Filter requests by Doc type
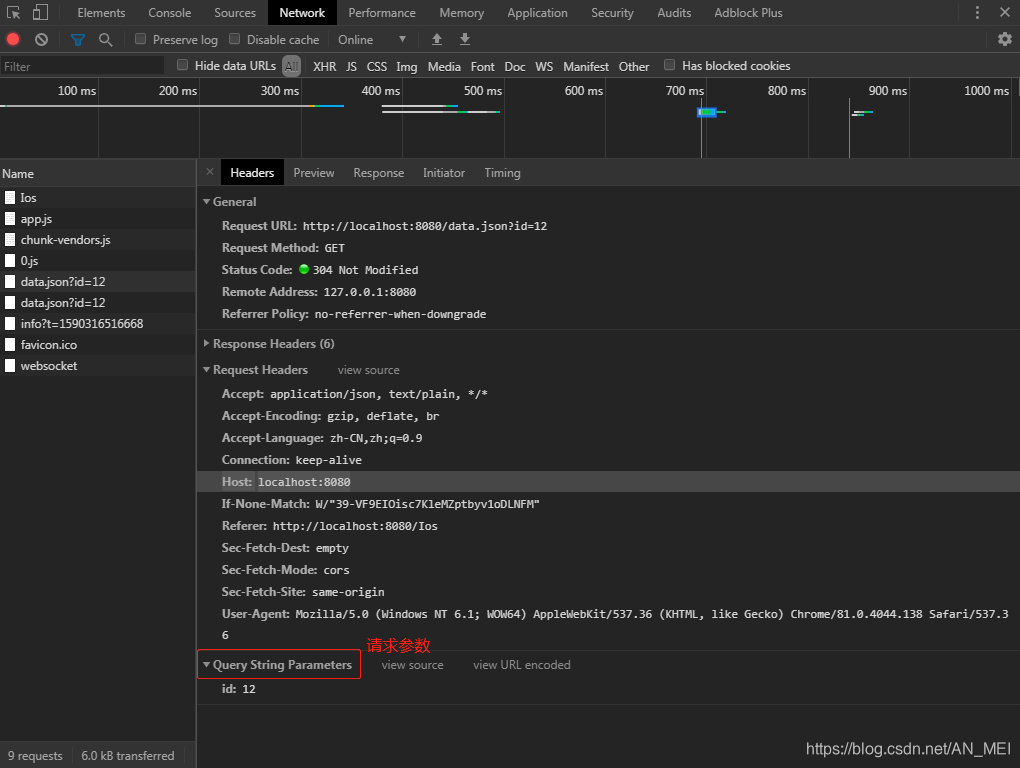1020x768 pixels. click(515, 66)
